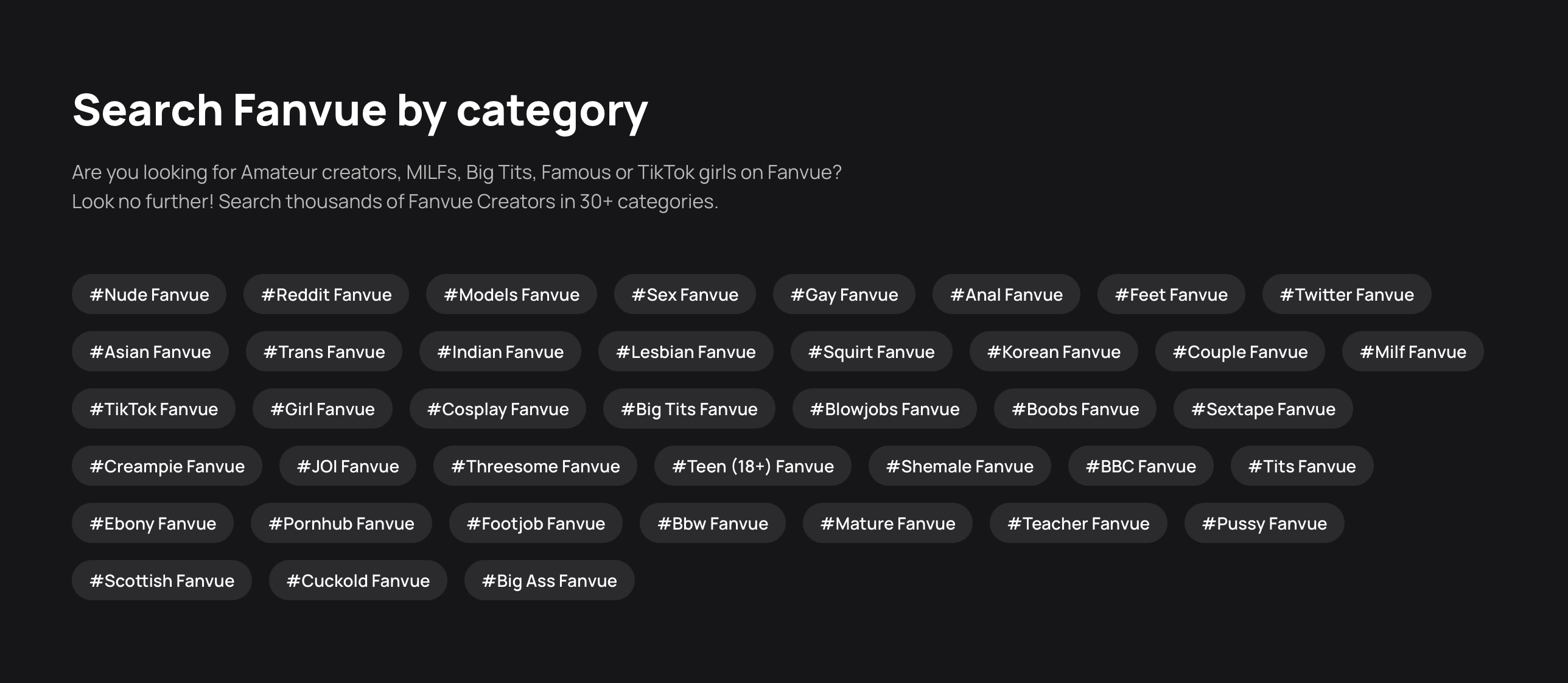Open the #Reddit Fanvue category tag
This screenshot has height=683, width=1568.
[326, 295]
